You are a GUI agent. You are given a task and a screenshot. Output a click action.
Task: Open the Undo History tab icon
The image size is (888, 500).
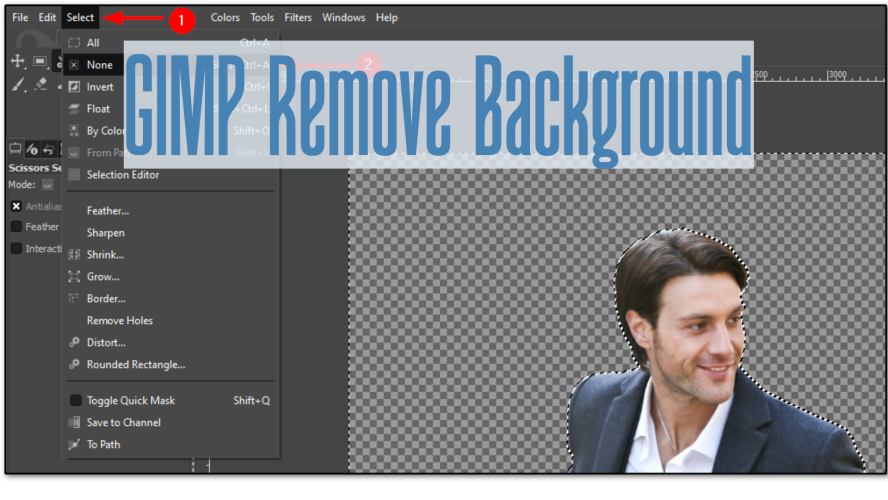click(48, 148)
